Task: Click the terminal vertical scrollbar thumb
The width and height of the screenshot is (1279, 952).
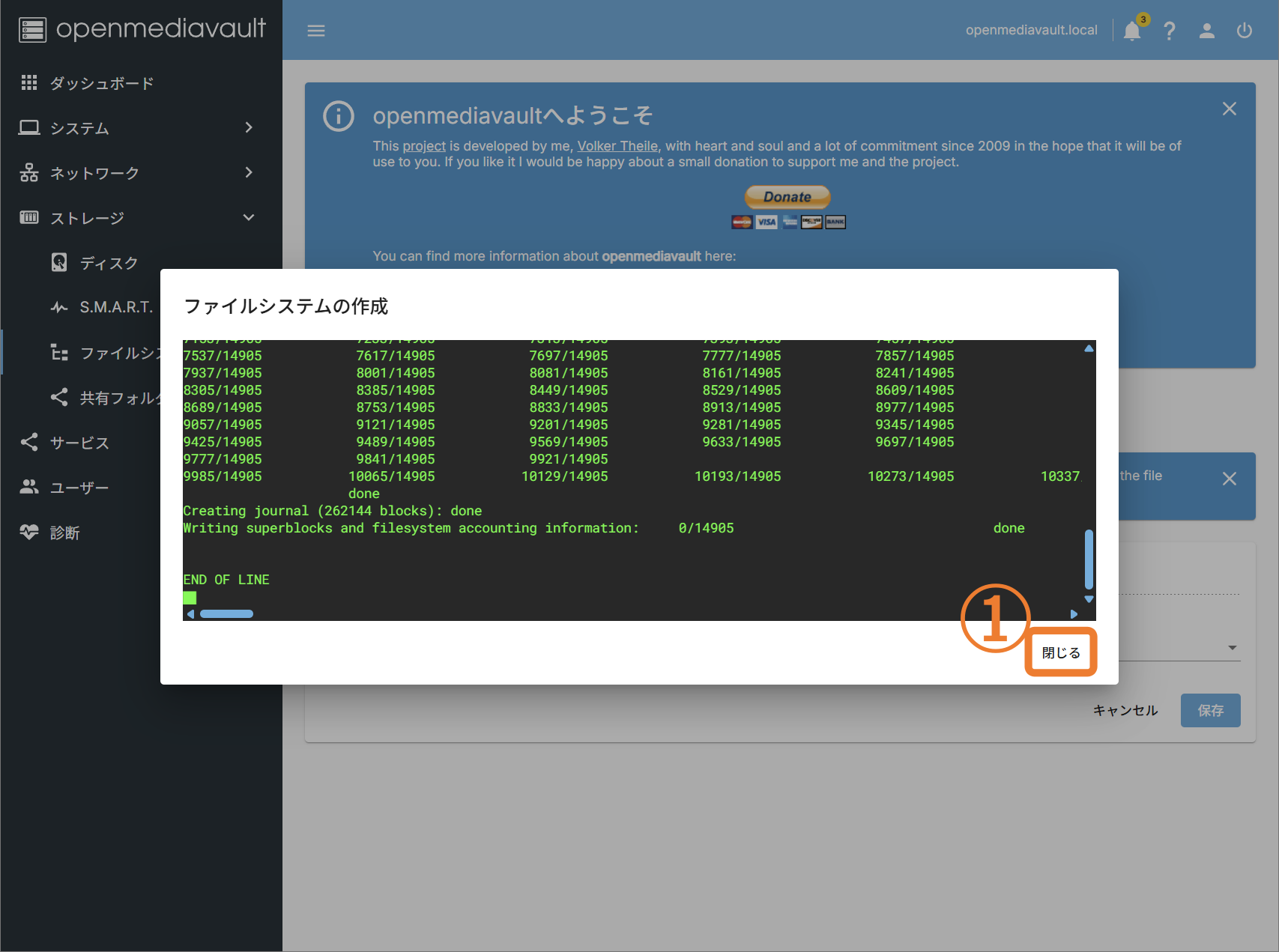Action: click(1089, 560)
